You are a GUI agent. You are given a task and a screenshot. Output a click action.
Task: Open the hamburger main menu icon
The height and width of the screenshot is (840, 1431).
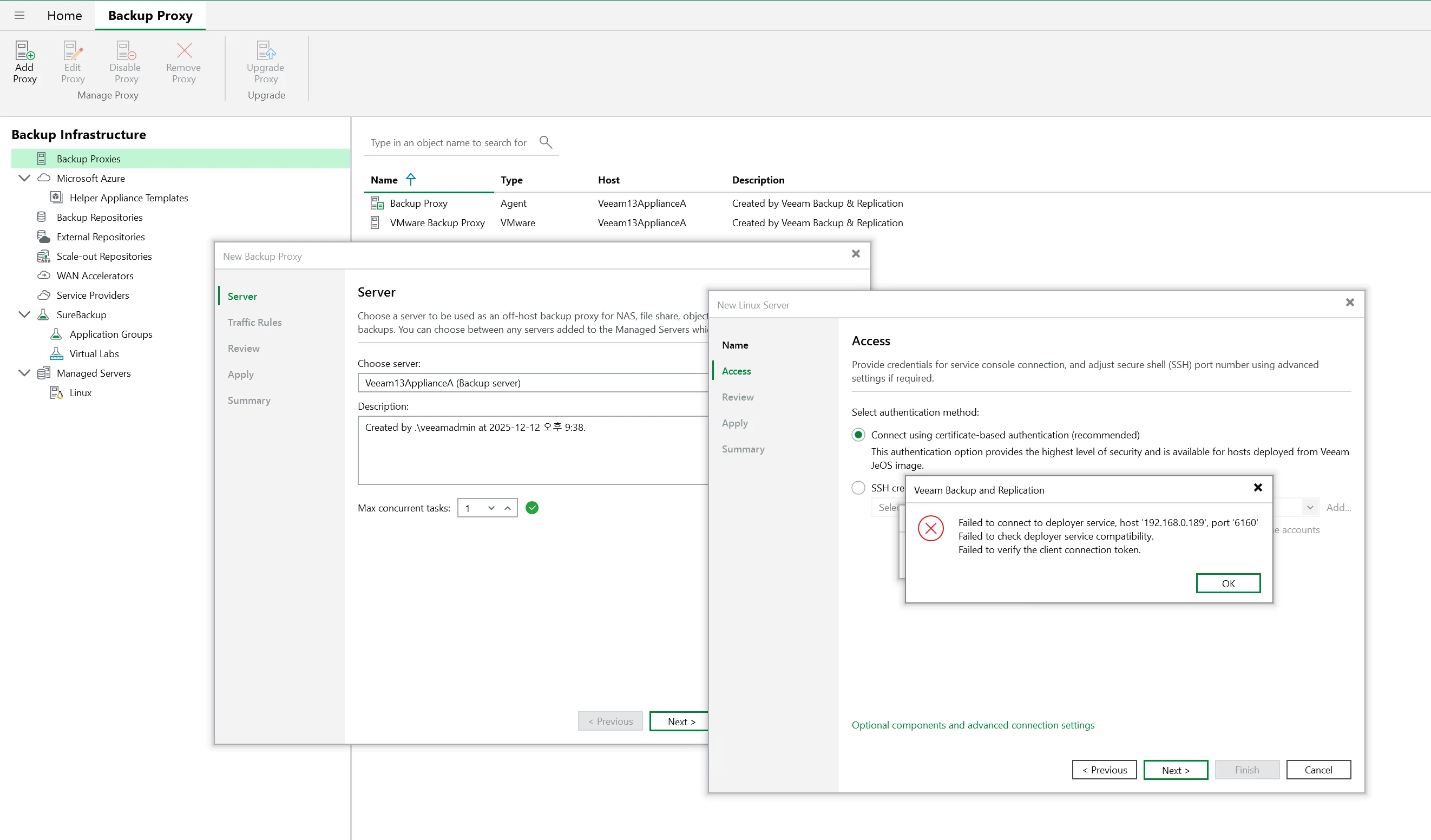click(19, 15)
